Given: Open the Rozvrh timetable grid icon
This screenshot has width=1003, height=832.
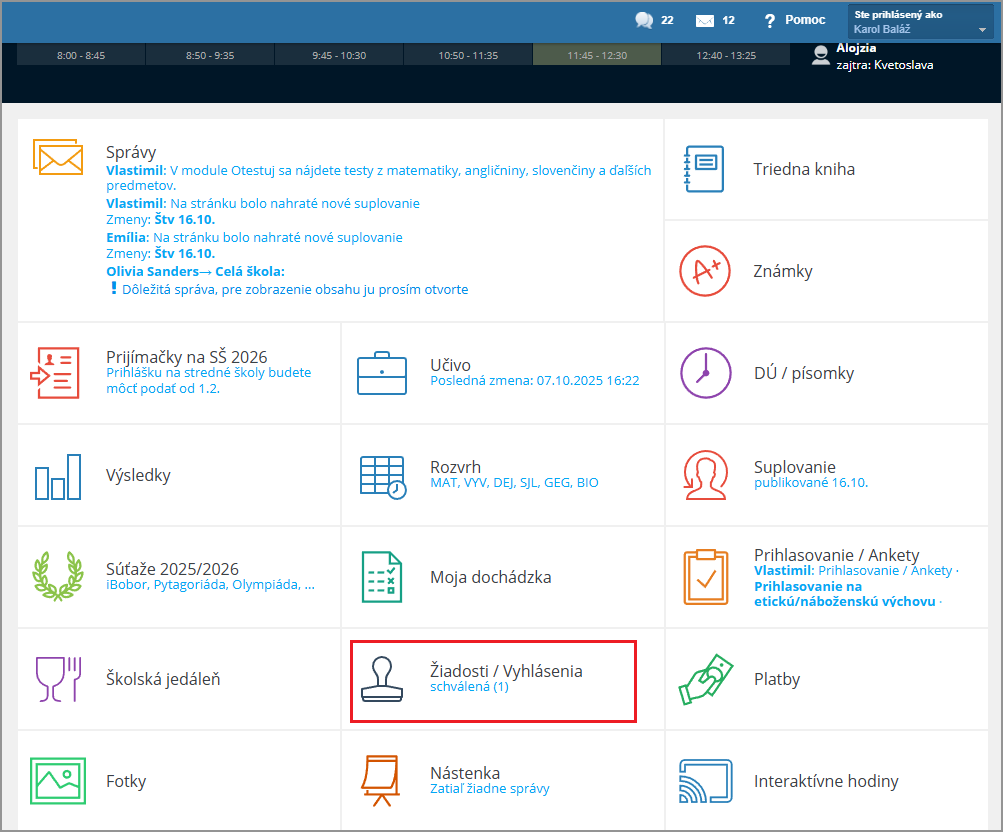Looking at the screenshot, I should click(x=382, y=476).
